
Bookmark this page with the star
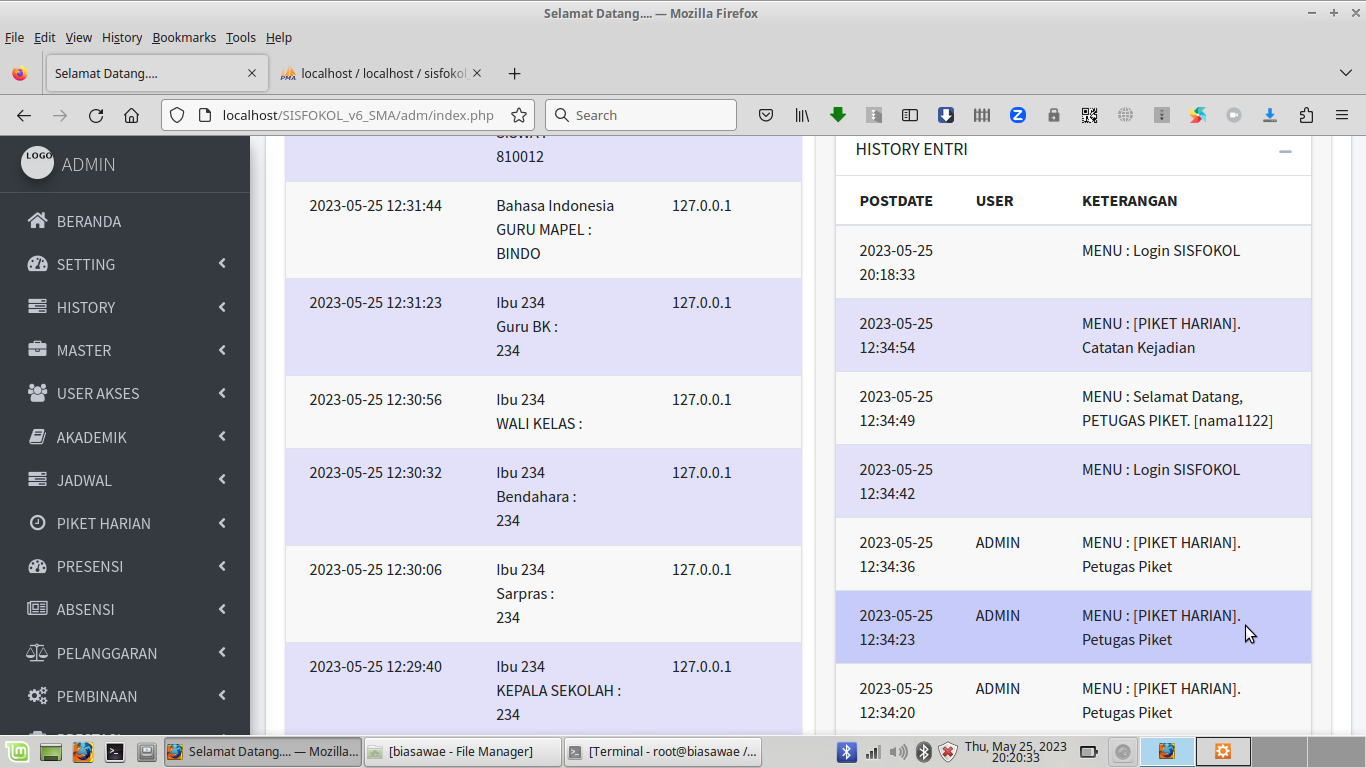tap(518, 115)
